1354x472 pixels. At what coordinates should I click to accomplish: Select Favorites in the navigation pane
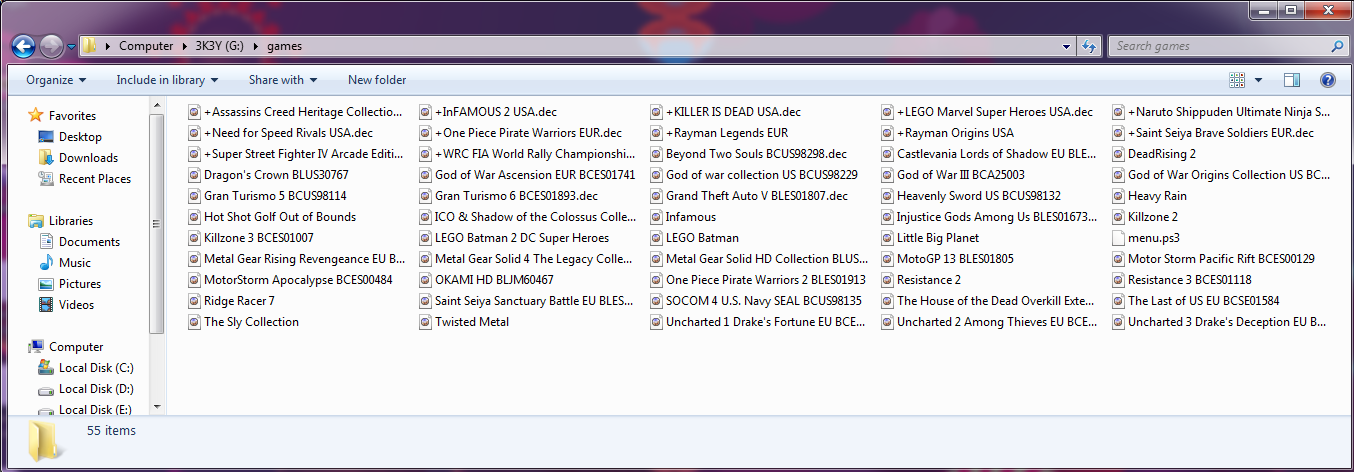click(72, 116)
